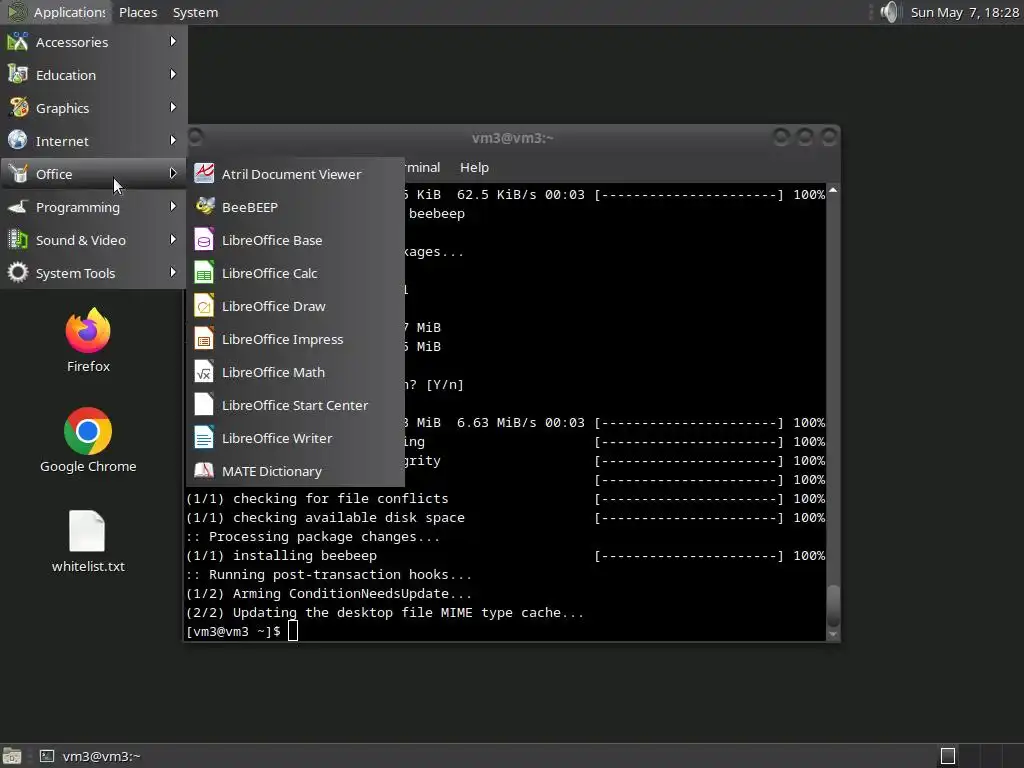Image resolution: width=1024 pixels, height=768 pixels.
Task: Click the Graphics category icon
Action: (x=18, y=108)
